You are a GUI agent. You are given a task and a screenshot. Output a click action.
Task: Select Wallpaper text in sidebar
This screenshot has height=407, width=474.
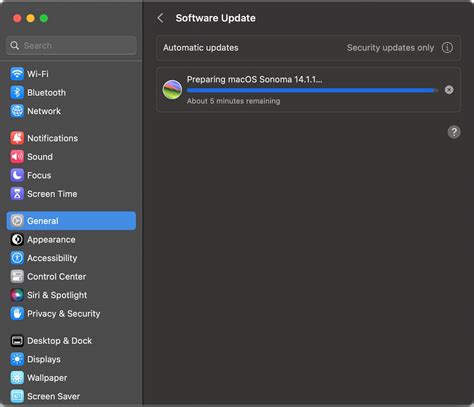[47, 378]
